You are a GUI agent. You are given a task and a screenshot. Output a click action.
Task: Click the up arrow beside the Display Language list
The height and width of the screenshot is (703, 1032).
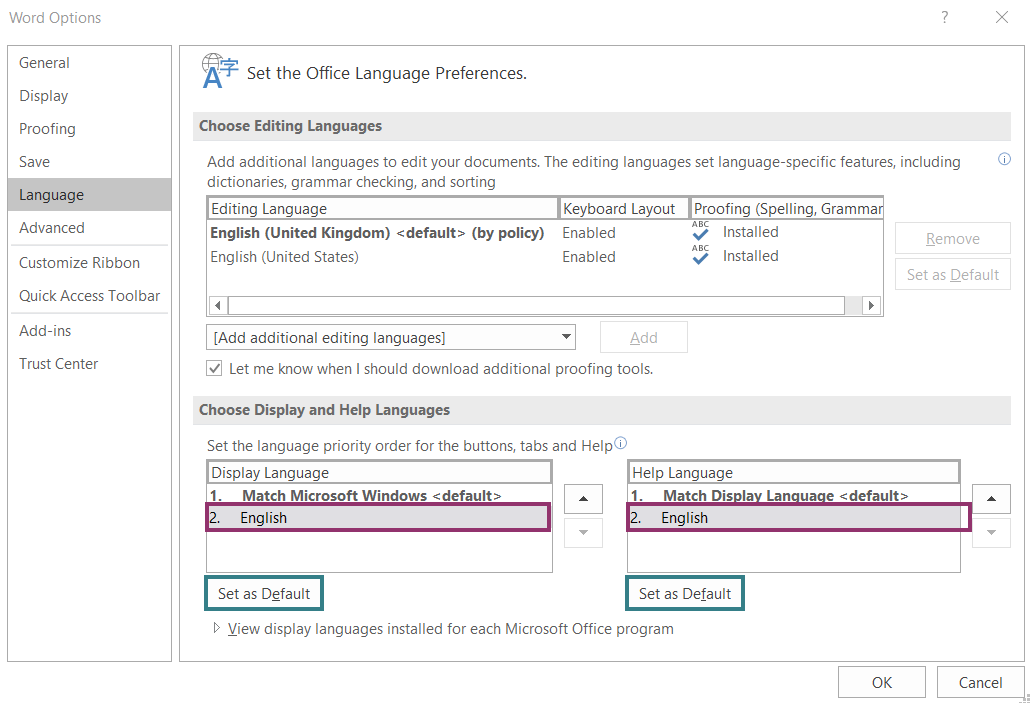[583, 498]
